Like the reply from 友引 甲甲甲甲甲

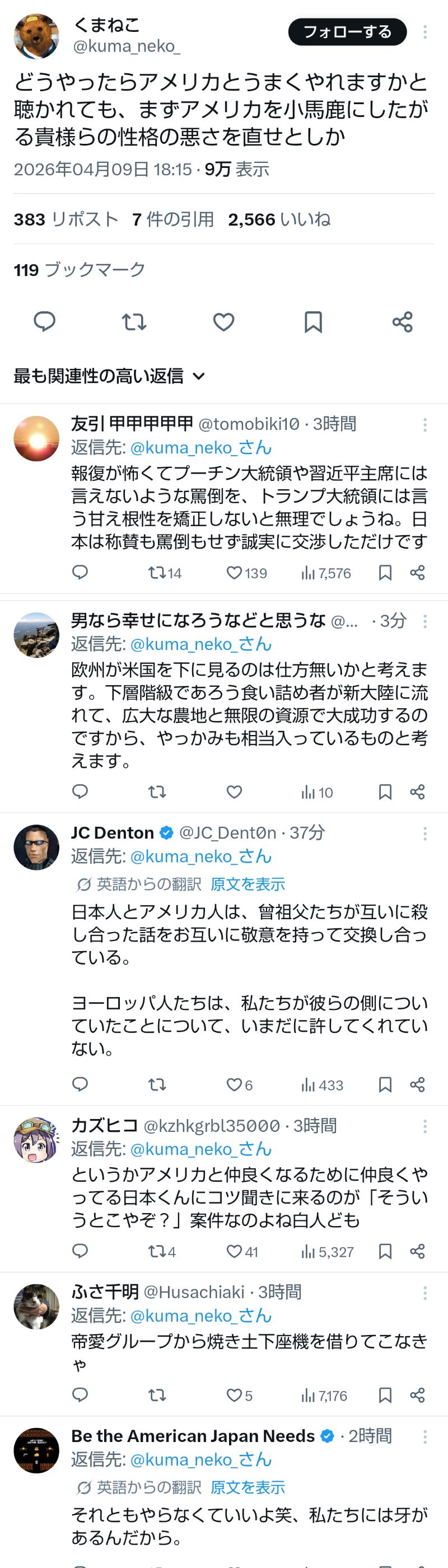point(234,573)
